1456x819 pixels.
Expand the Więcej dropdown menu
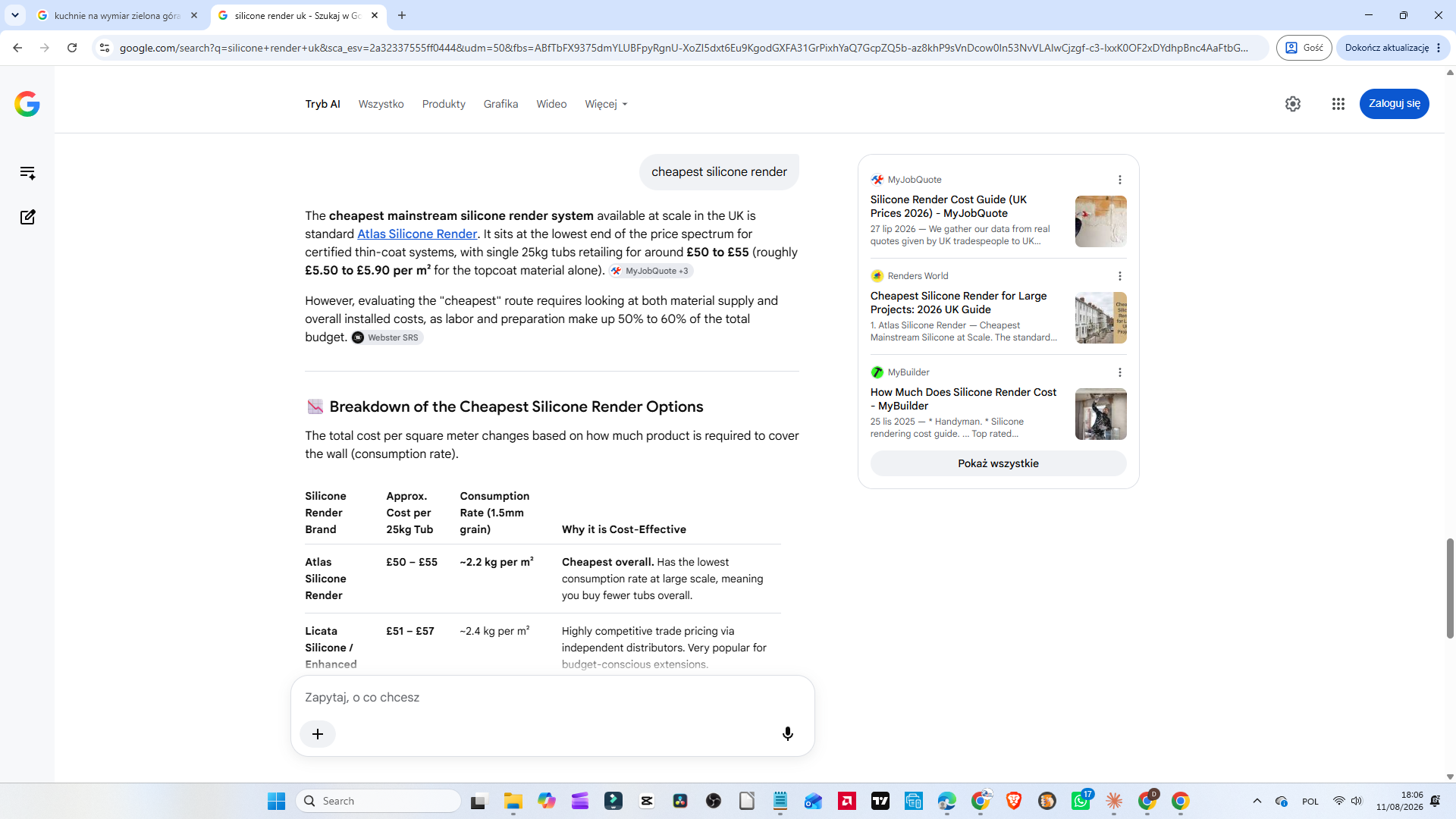click(x=606, y=104)
